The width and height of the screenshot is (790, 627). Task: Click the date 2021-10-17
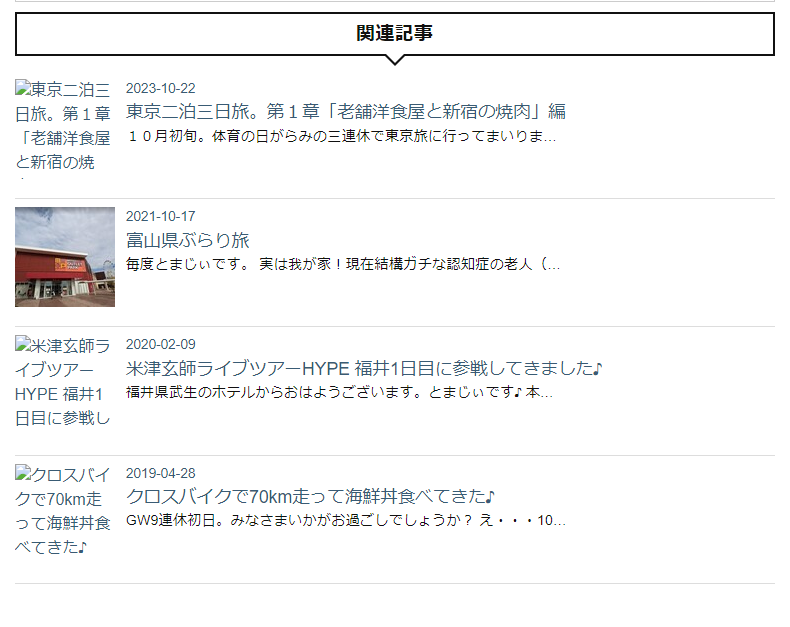(160, 216)
